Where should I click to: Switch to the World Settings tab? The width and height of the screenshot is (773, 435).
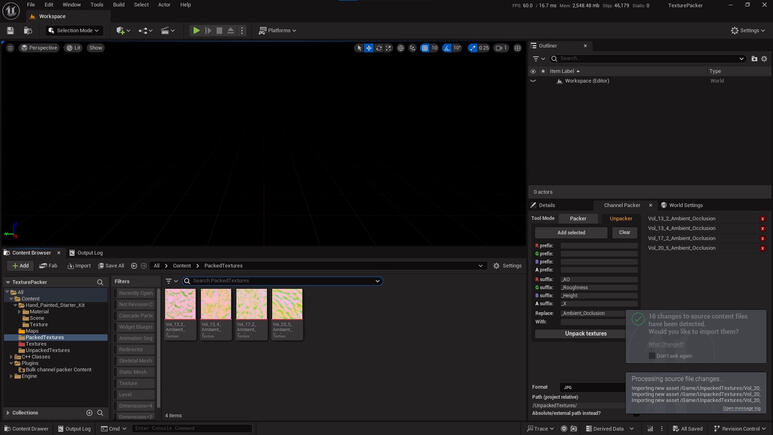pyautogui.click(x=682, y=205)
